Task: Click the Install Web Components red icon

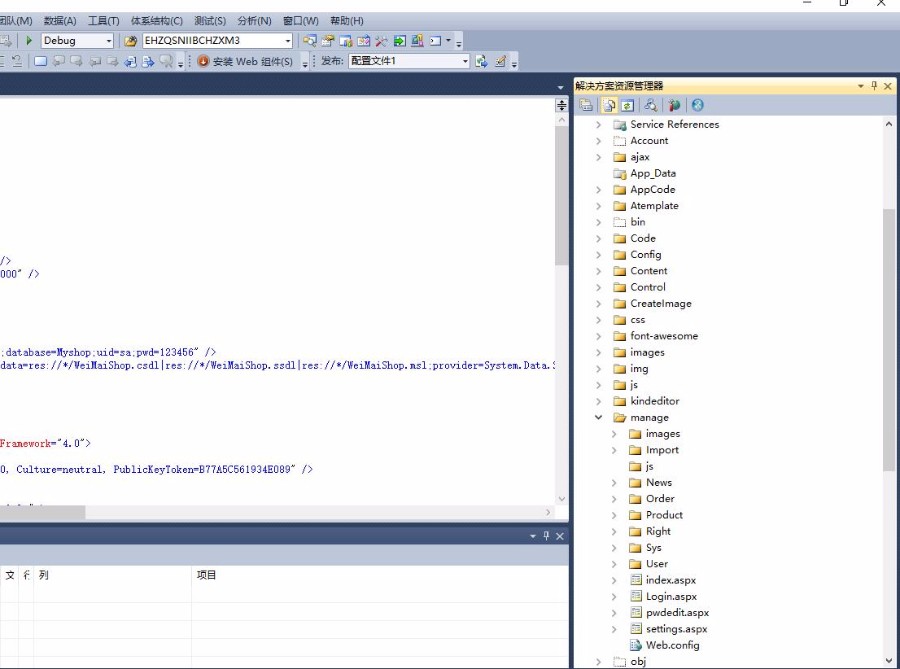Action: pyautogui.click(x=203, y=61)
